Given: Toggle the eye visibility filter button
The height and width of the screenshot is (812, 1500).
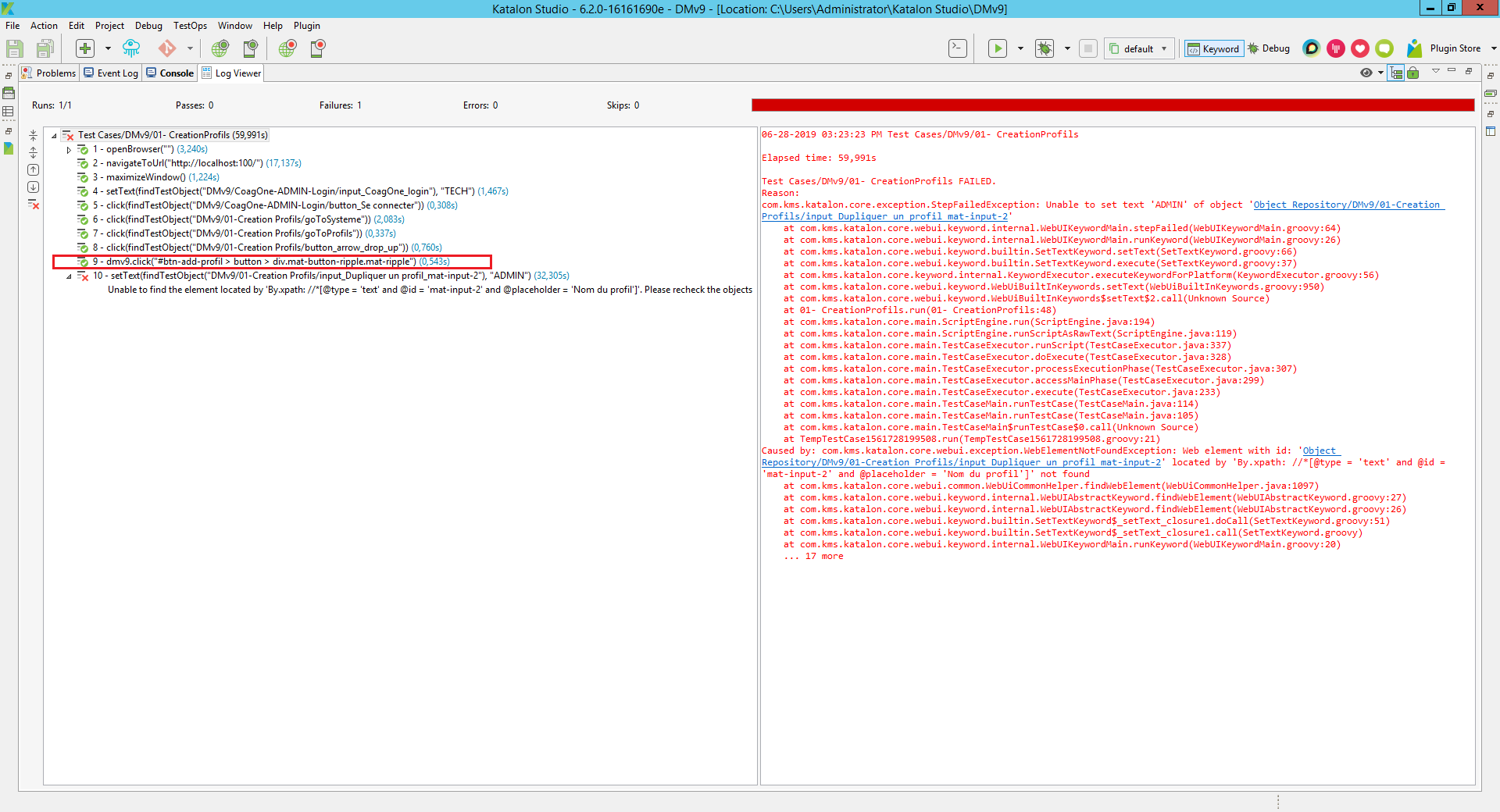Looking at the screenshot, I should 1366,73.
